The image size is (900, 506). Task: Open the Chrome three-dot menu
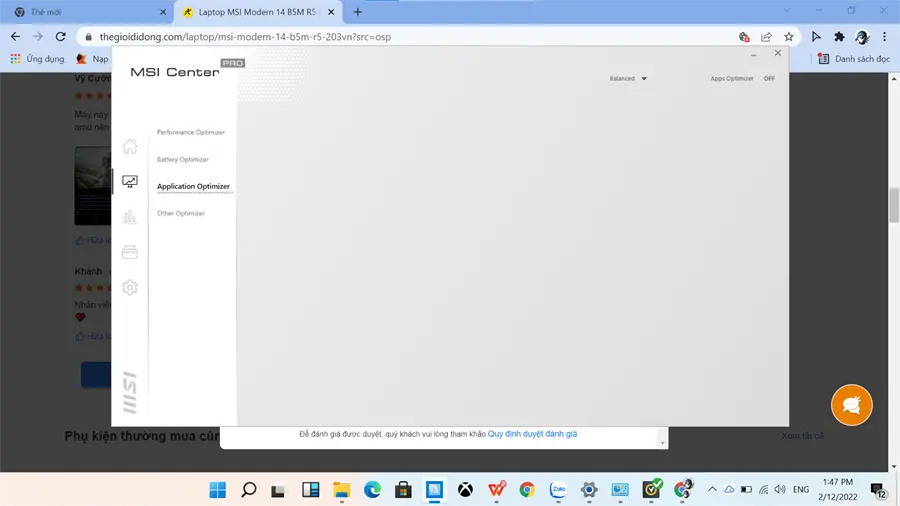(x=885, y=37)
